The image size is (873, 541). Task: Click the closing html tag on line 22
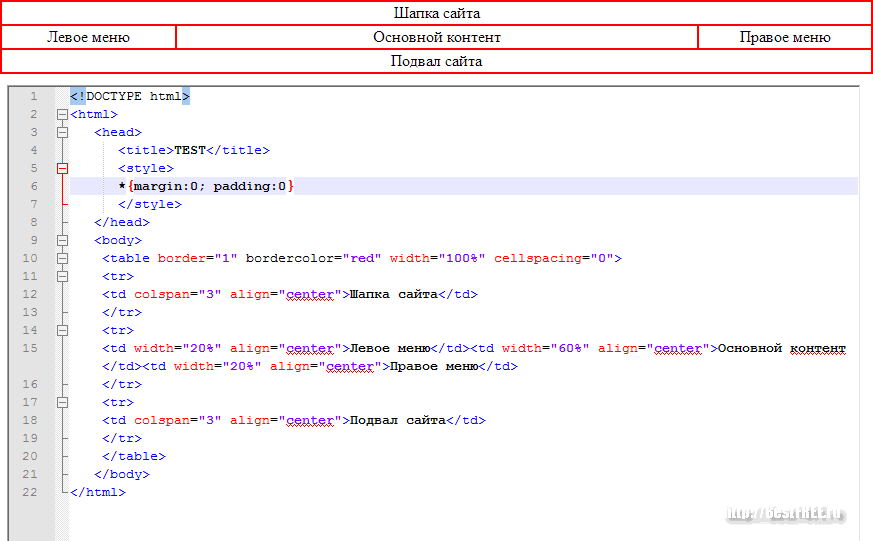[x=98, y=492]
